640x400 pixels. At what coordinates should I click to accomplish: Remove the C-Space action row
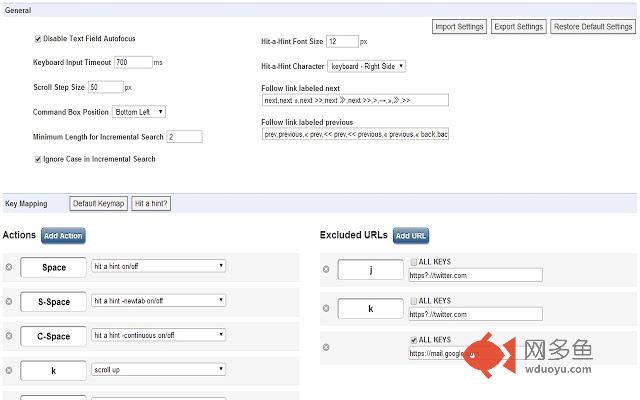pyautogui.click(x=9, y=336)
